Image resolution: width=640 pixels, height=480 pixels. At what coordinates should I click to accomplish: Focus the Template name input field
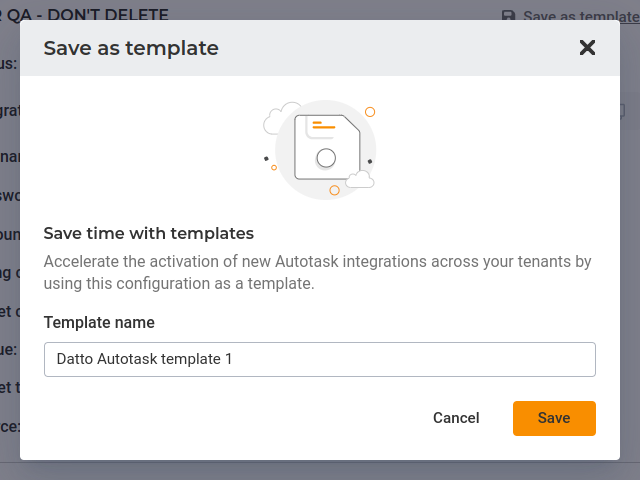coord(320,359)
